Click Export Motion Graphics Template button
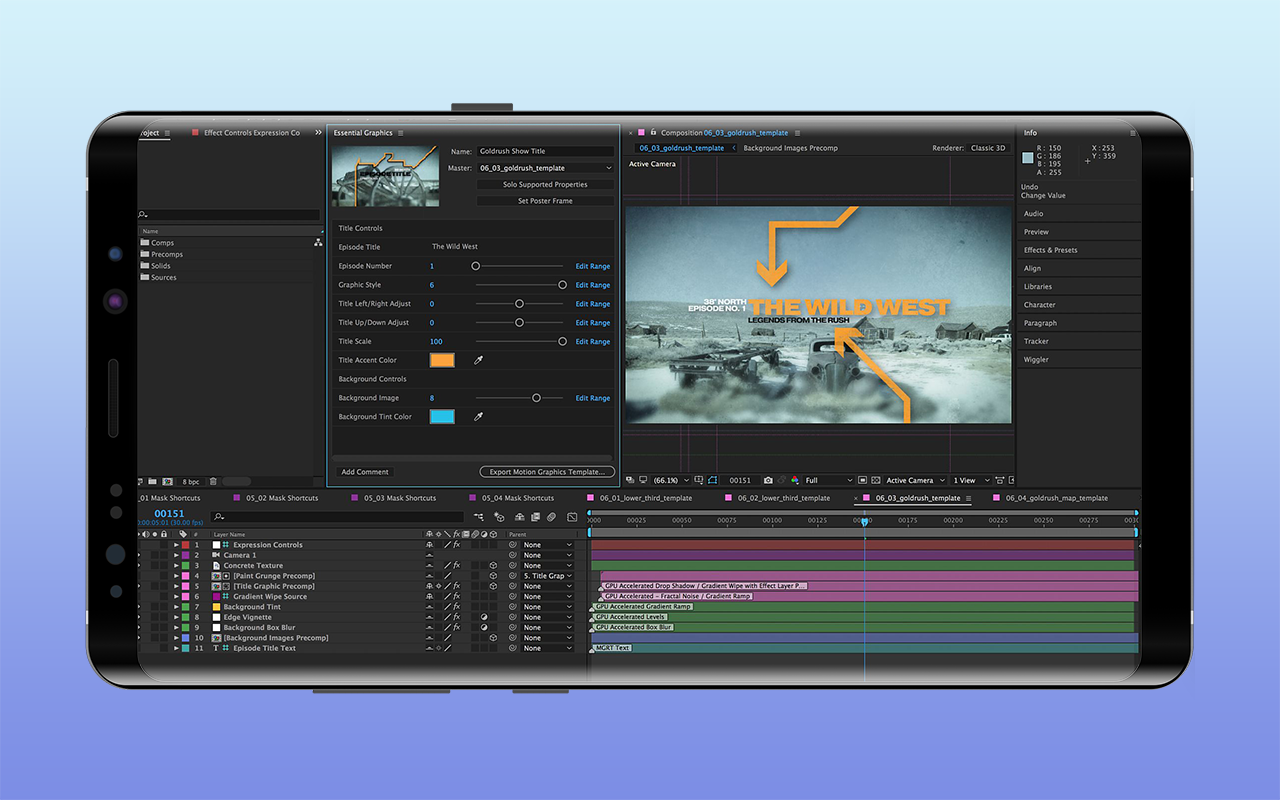Viewport: 1280px width, 800px height. 545,472
